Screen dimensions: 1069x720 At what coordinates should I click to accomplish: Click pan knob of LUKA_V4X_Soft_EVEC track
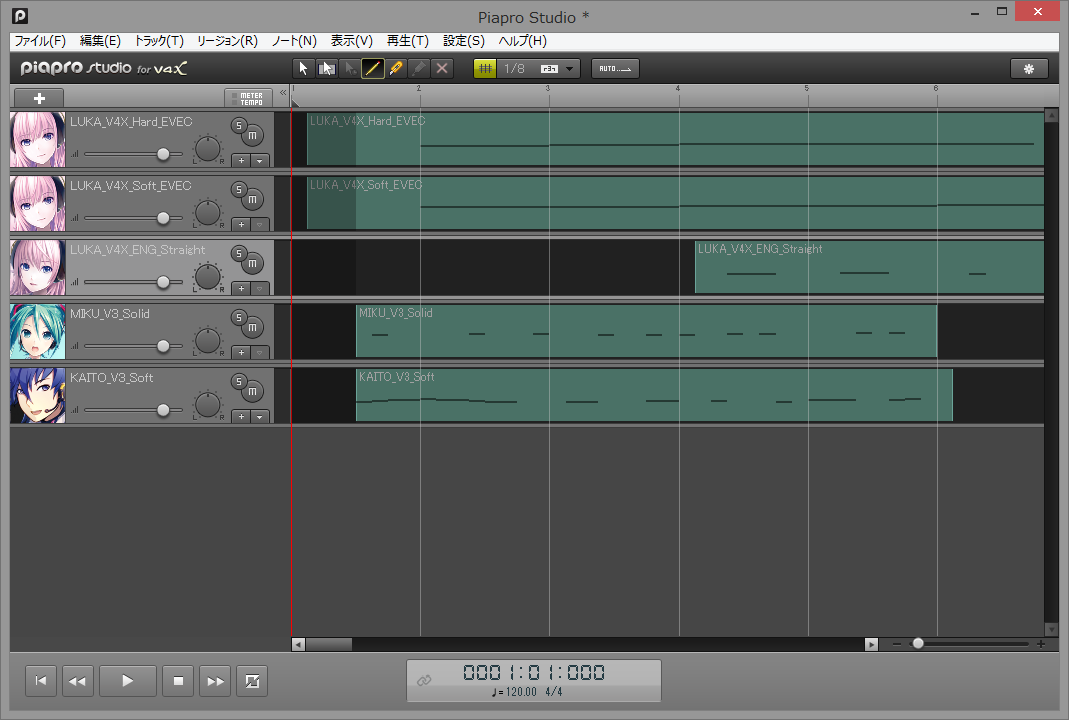(x=207, y=213)
